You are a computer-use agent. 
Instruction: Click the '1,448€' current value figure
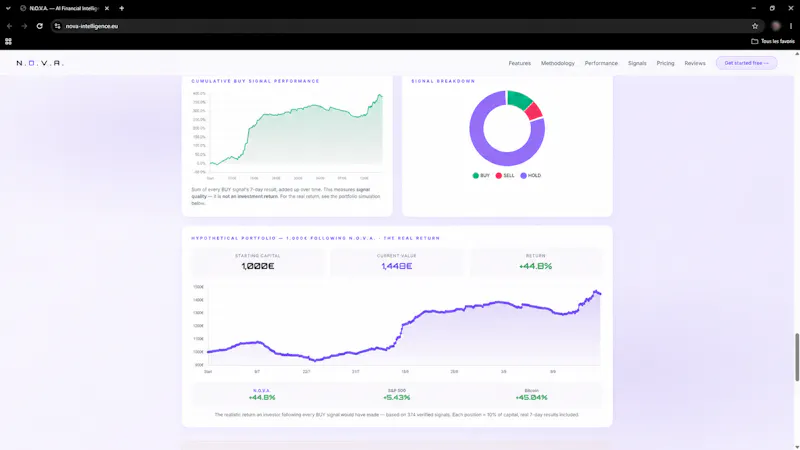(396, 266)
